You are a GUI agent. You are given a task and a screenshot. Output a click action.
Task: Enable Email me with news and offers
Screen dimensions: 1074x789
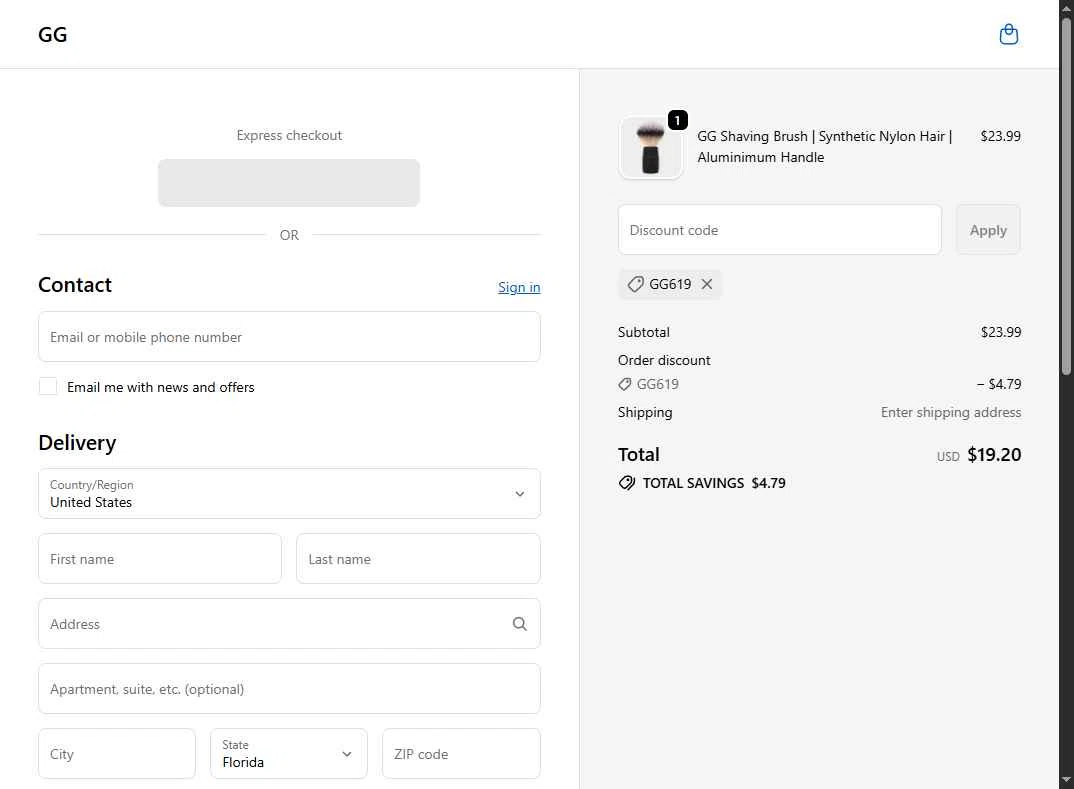pyautogui.click(x=48, y=387)
